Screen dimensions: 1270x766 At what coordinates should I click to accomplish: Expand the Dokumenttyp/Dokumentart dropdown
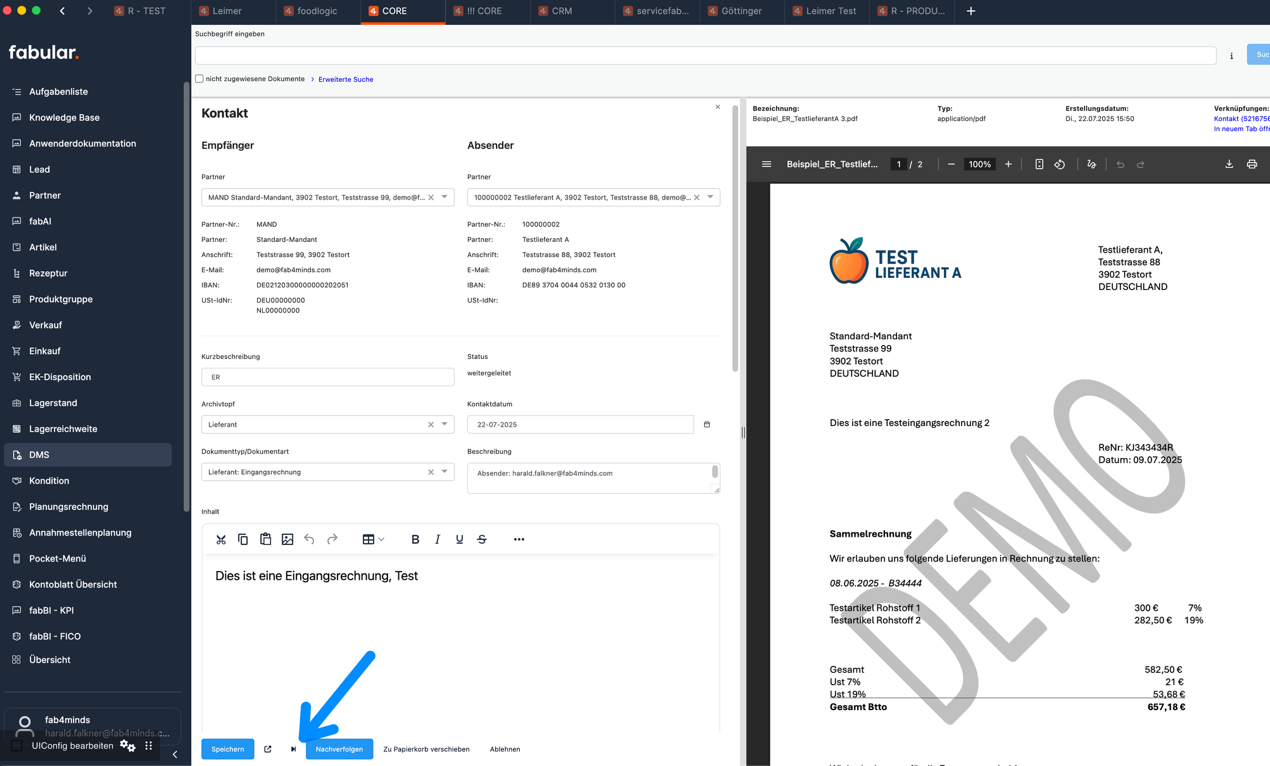point(443,471)
